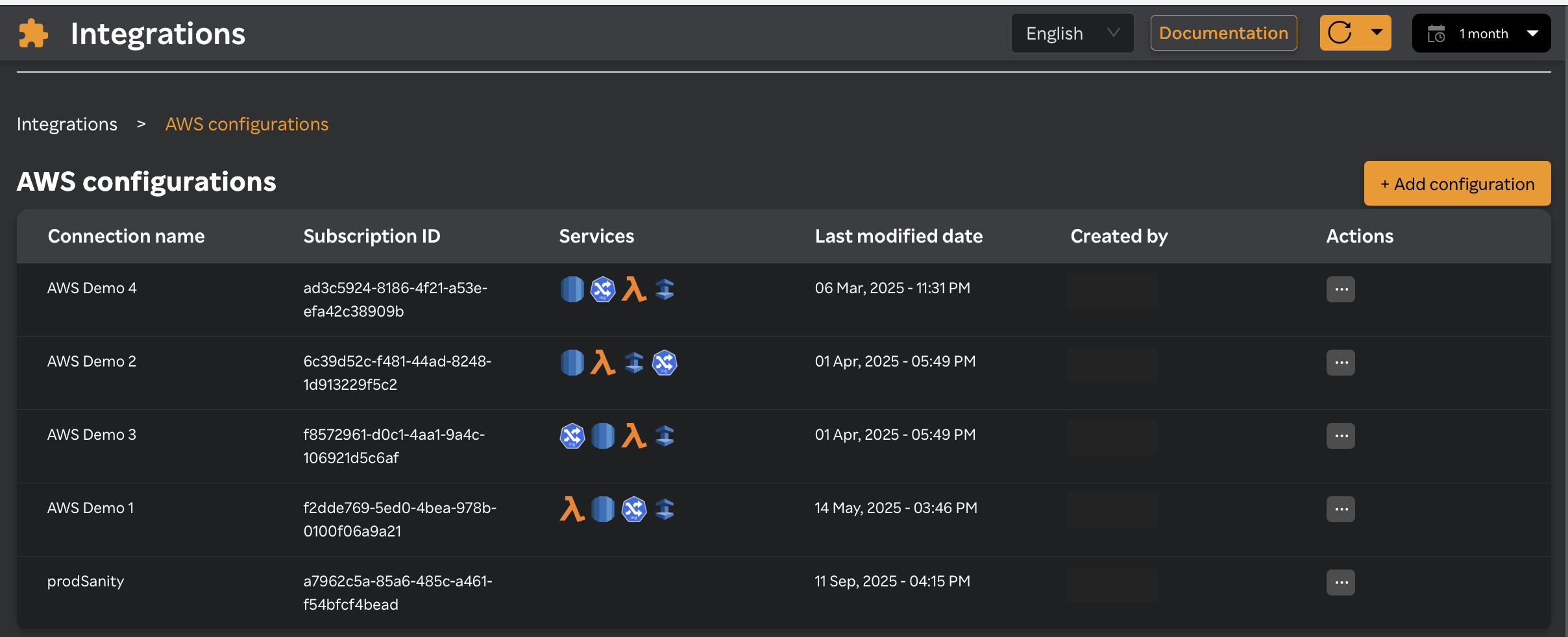The width and height of the screenshot is (1568, 637).
Task: Click the Services column header
Action: click(x=596, y=236)
